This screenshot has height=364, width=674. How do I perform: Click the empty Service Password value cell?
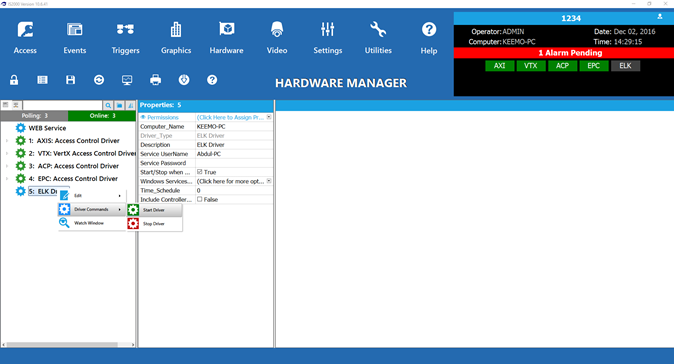(x=234, y=163)
